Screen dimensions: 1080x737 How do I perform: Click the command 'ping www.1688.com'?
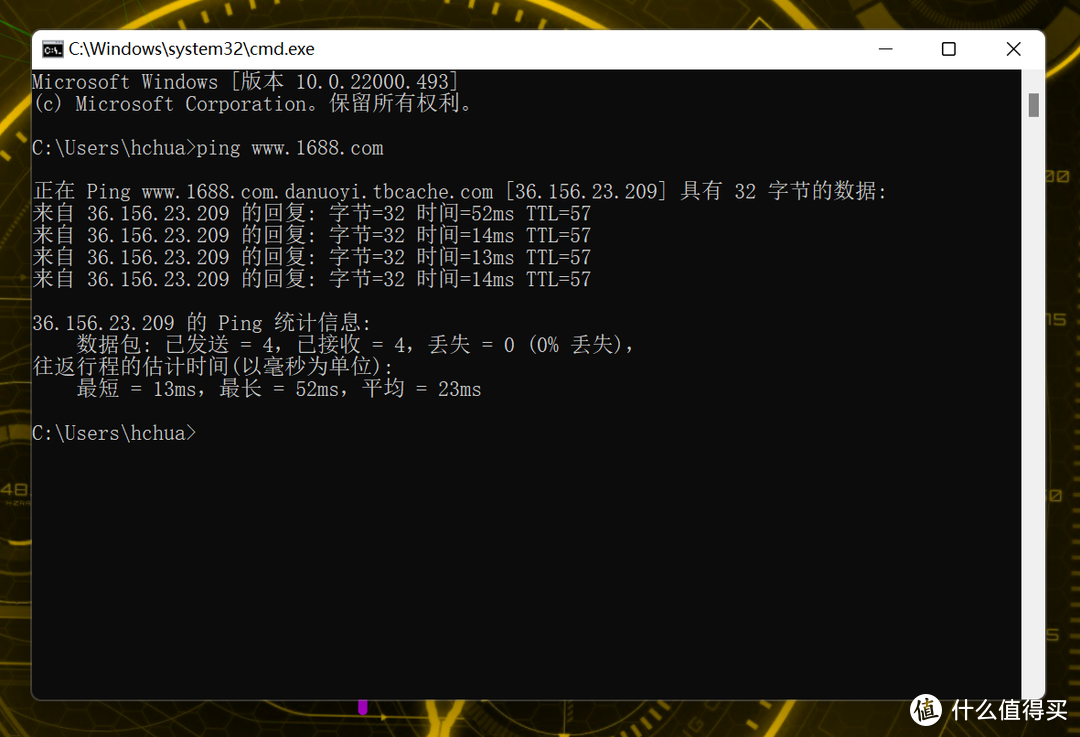290,148
